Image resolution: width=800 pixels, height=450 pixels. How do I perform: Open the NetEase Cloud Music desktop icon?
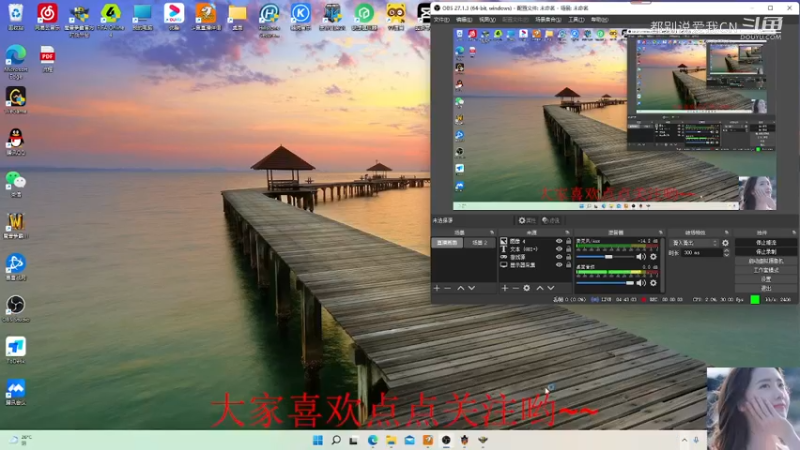pyautogui.click(x=47, y=16)
